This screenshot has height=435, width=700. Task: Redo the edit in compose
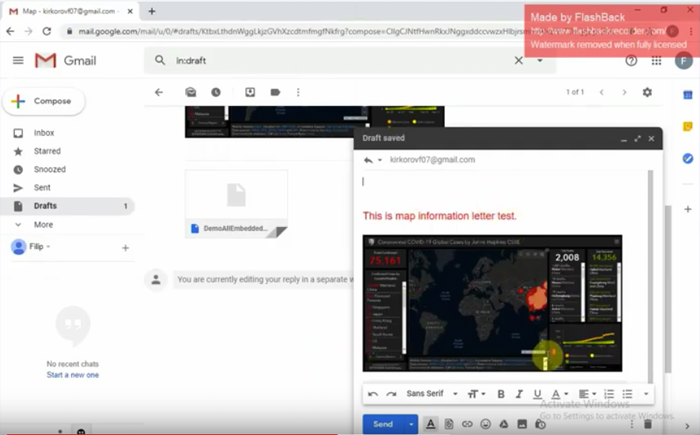tap(392, 394)
